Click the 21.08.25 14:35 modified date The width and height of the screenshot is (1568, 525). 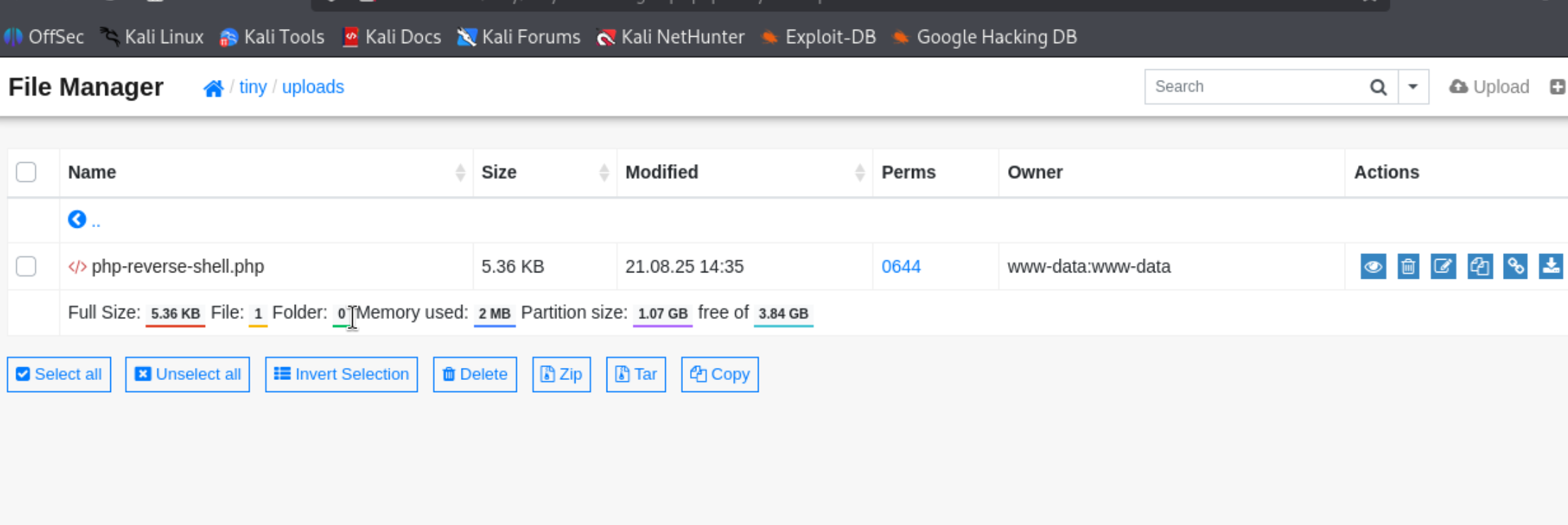(684, 267)
